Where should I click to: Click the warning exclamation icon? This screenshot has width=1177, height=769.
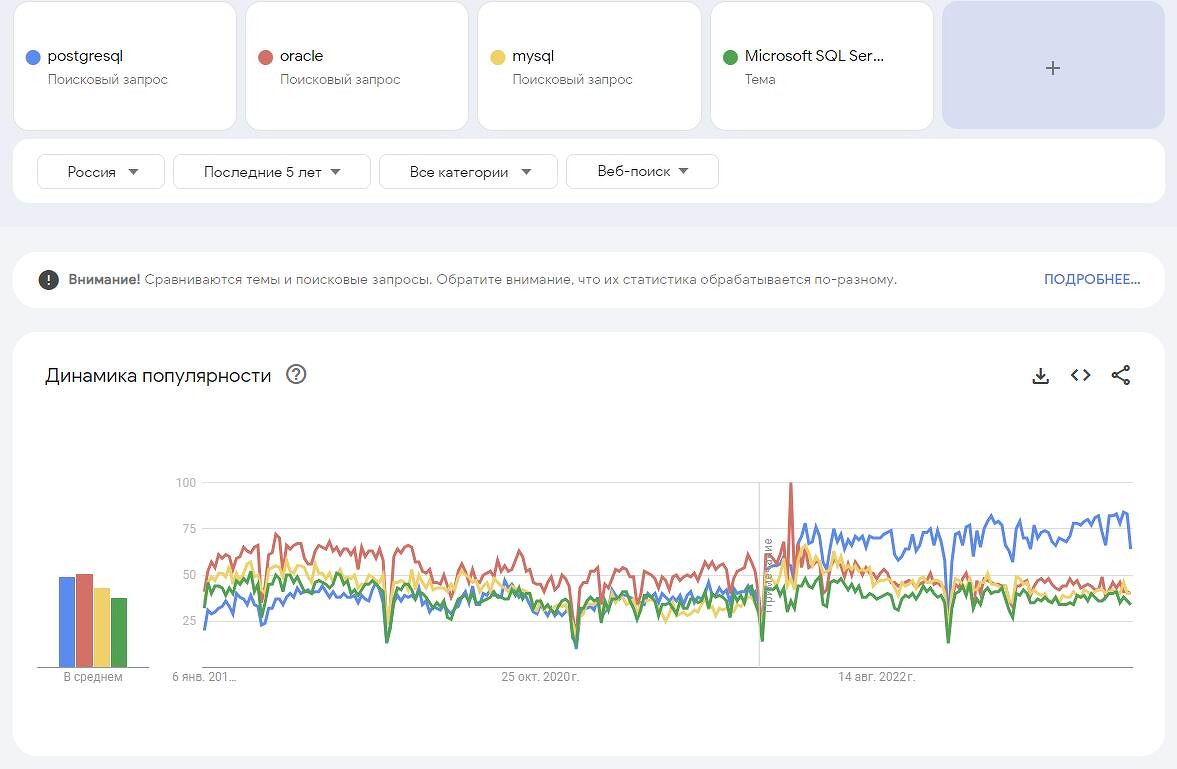coord(49,280)
